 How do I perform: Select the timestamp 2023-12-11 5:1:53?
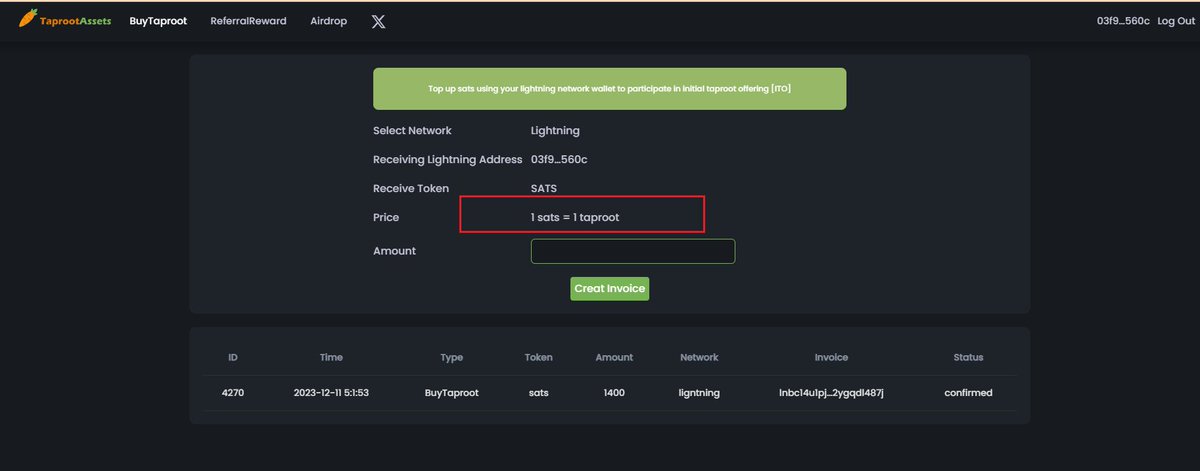point(332,393)
